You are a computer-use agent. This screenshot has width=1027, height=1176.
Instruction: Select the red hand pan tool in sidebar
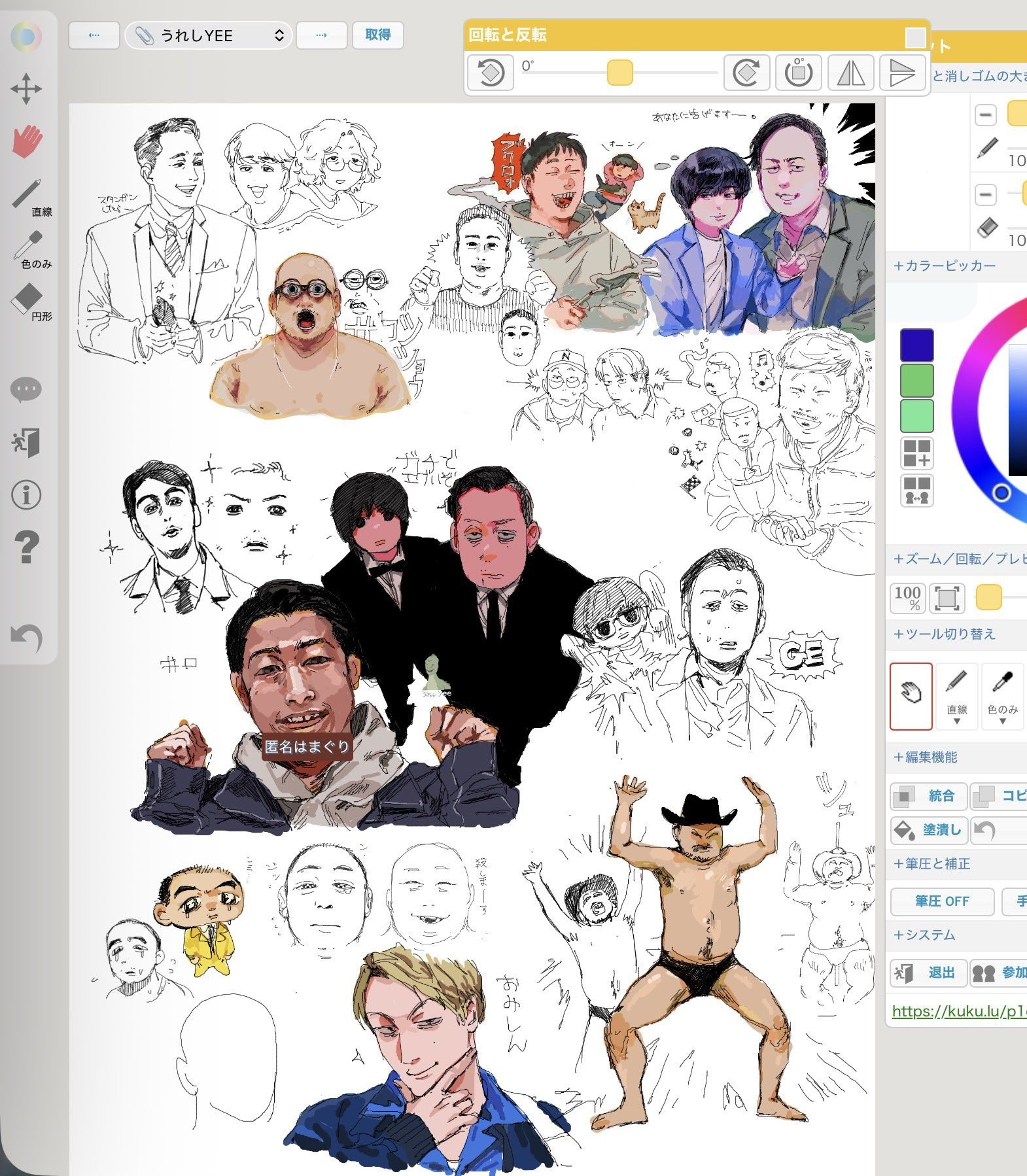(27, 142)
